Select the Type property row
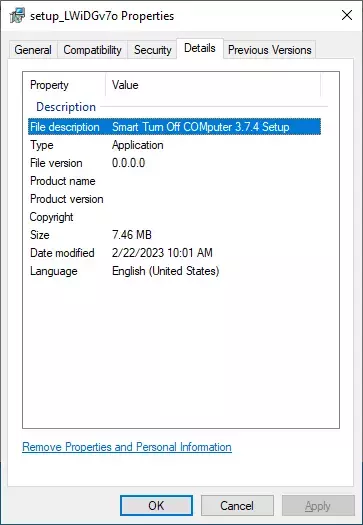Viewport: 363px width, 525px height. tap(174, 145)
